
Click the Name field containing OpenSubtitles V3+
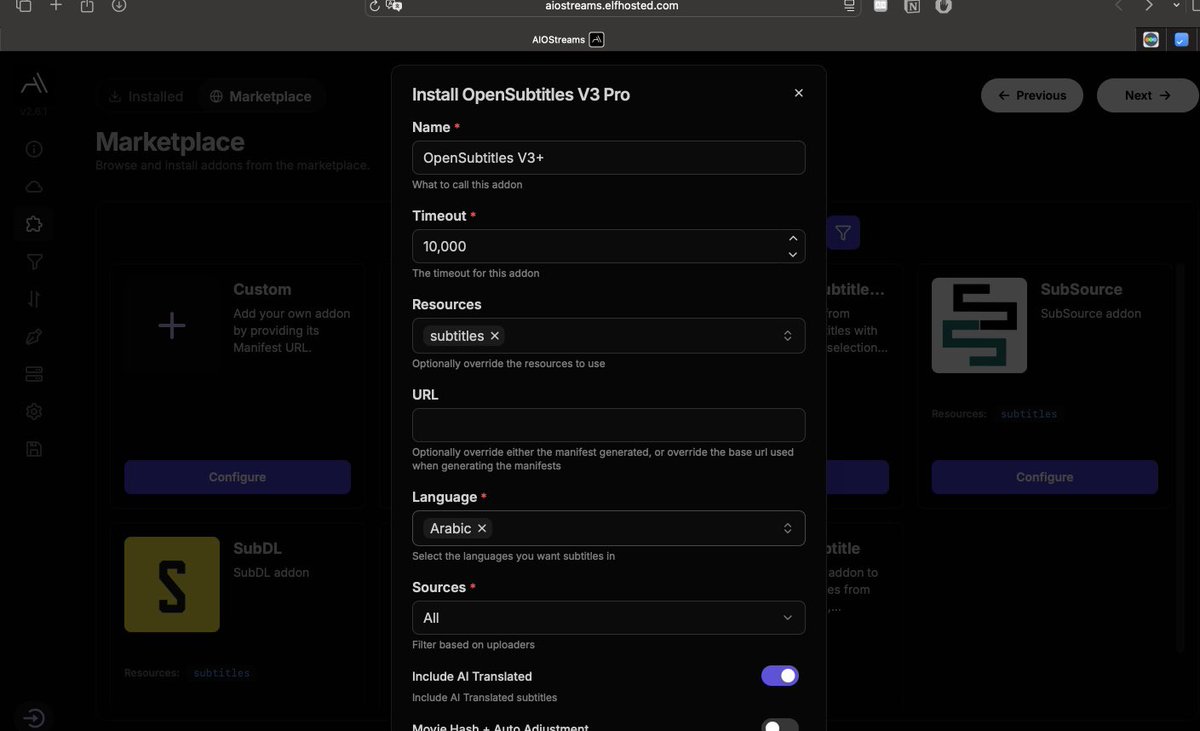pyautogui.click(x=608, y=158)
